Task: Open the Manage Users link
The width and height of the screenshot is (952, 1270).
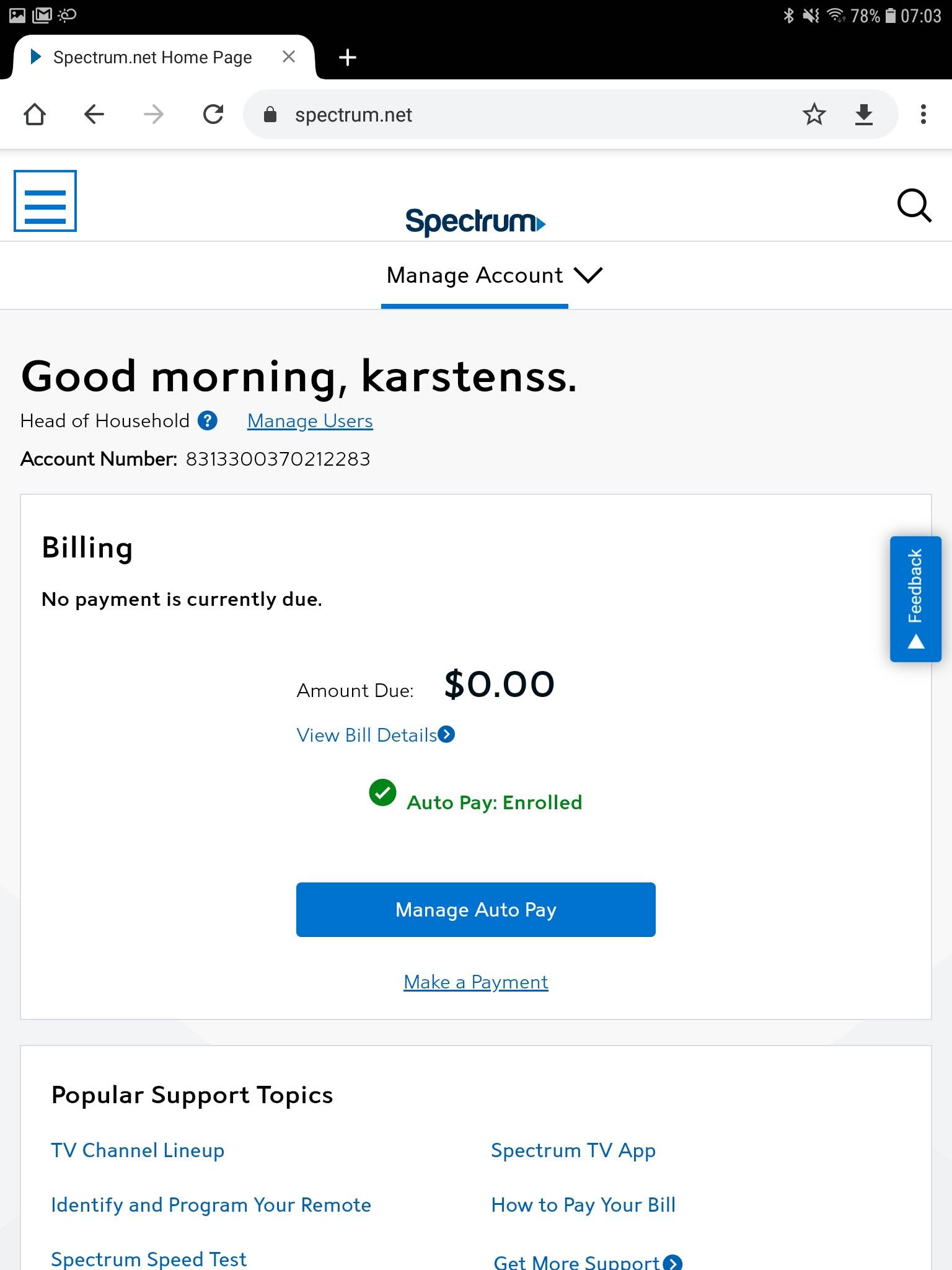Action: pos(310,421)
